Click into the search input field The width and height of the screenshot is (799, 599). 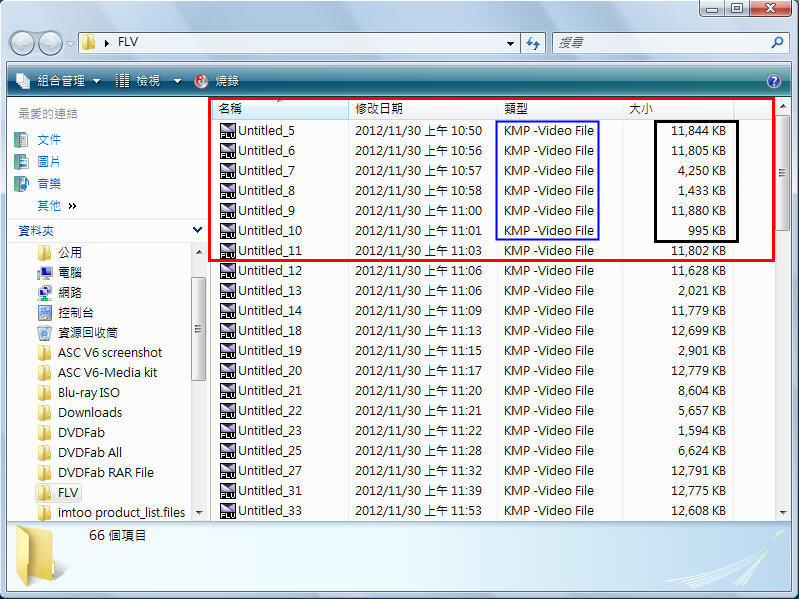coord(660,43)
